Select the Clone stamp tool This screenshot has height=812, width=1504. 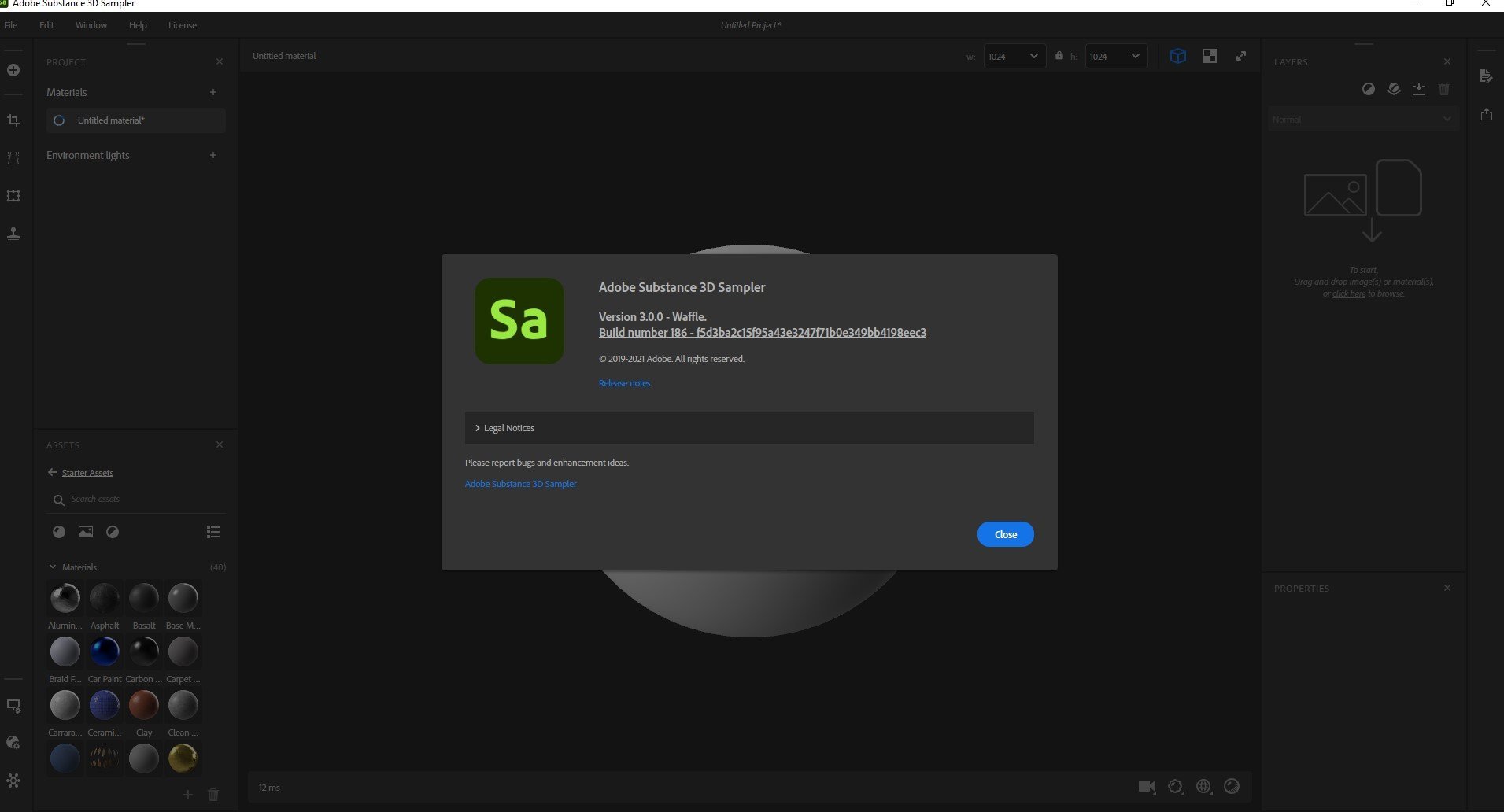(13, 234)
